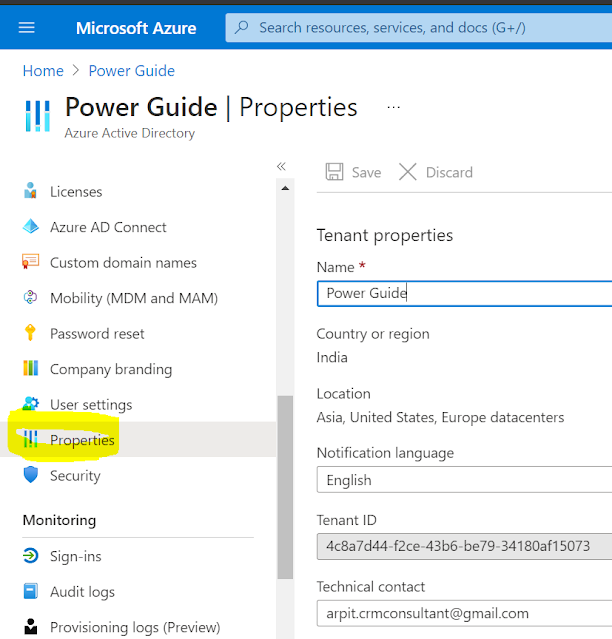Click the Tenant properties heading
612x639 pixels.
(385, 235)
